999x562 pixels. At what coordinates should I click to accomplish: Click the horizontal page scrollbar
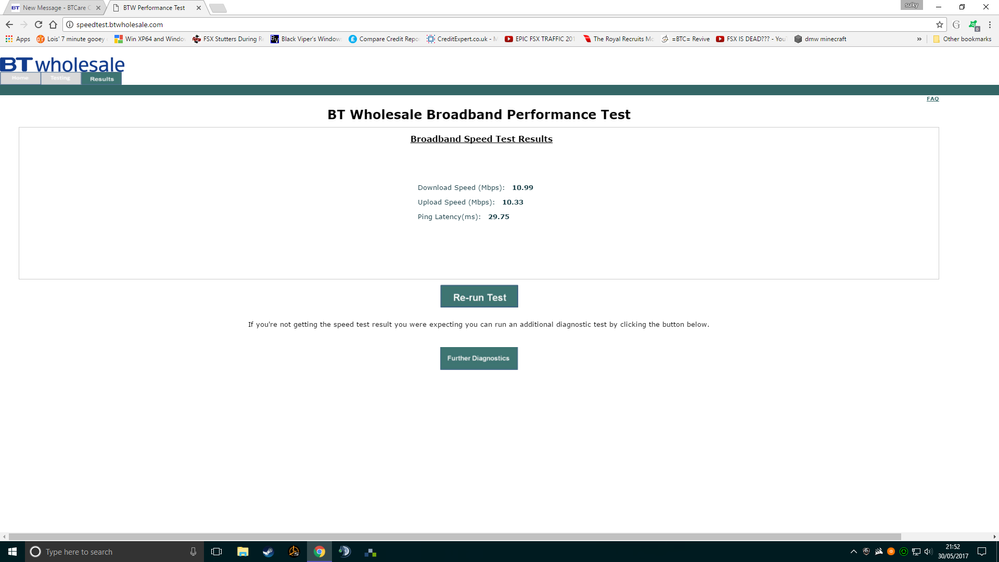click(454, 537)
